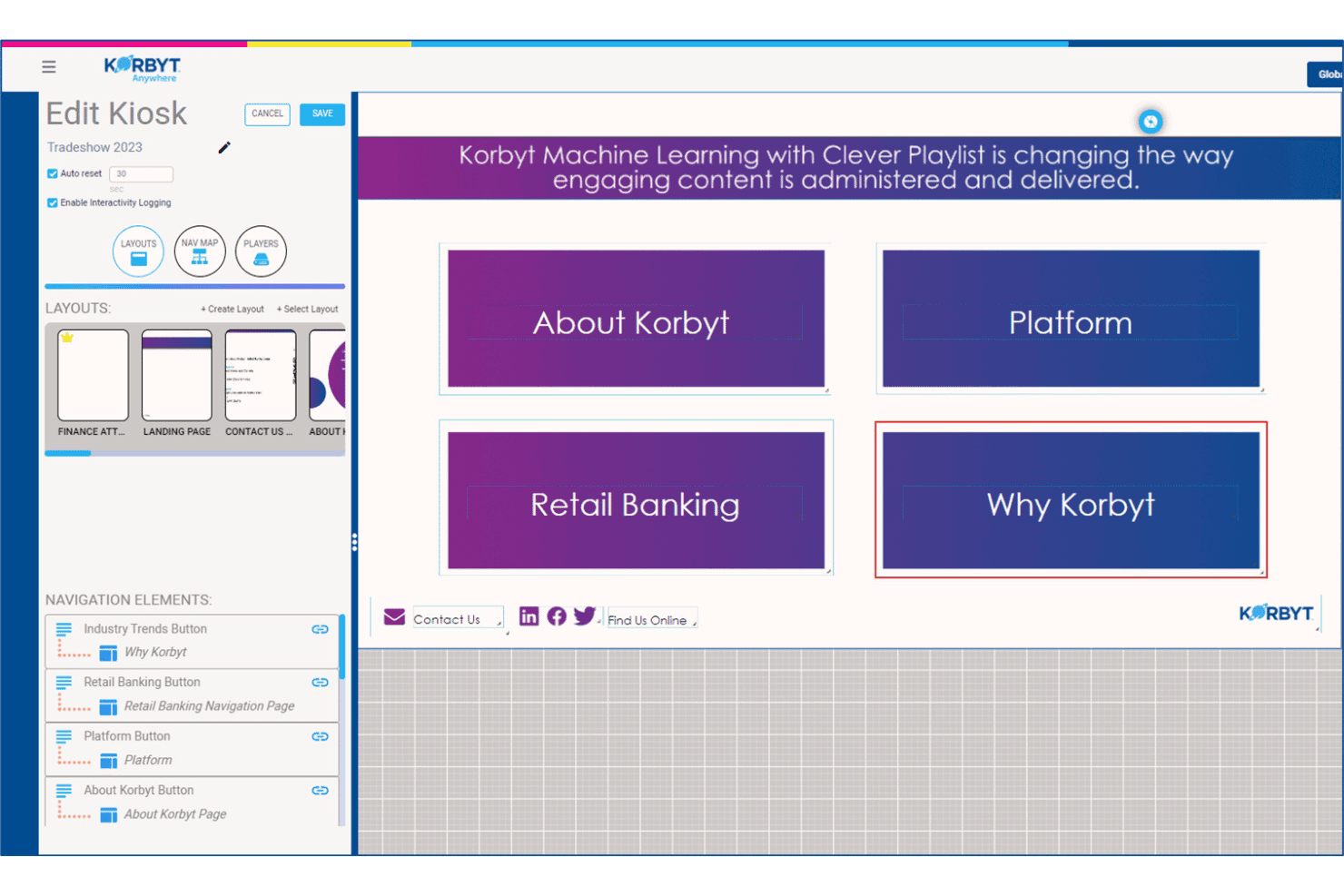Click Select Layout link
The image size is (1344, 896).
click(x=307, y=310)
